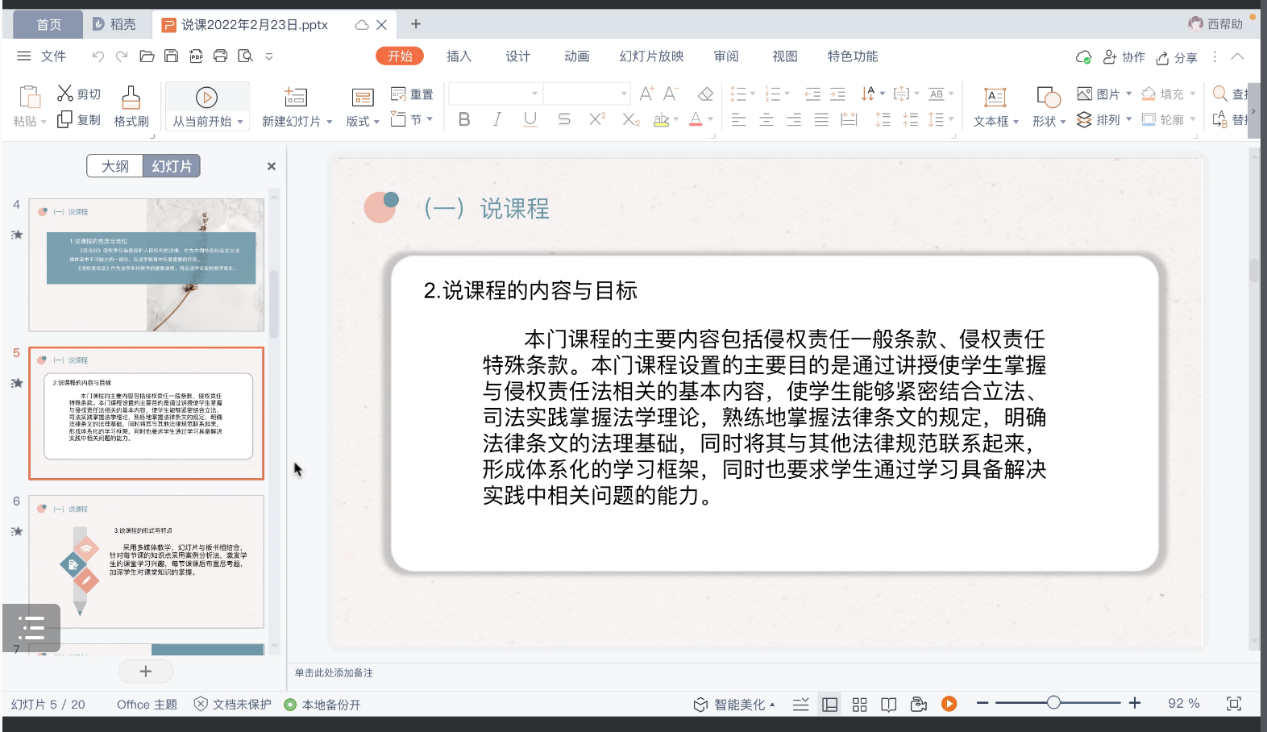Select slide 6 thumbnail in the slide panel
The width and height of the screenshot is (1267, 732).
coord(146,561)
